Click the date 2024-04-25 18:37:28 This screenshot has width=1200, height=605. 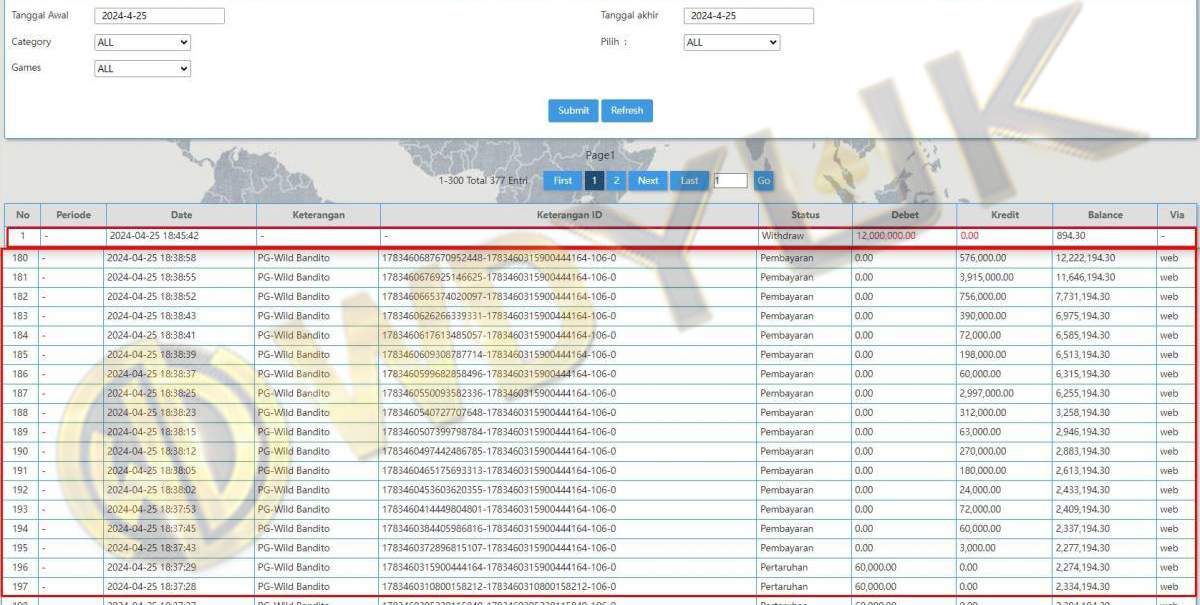(x=153, y=587)
